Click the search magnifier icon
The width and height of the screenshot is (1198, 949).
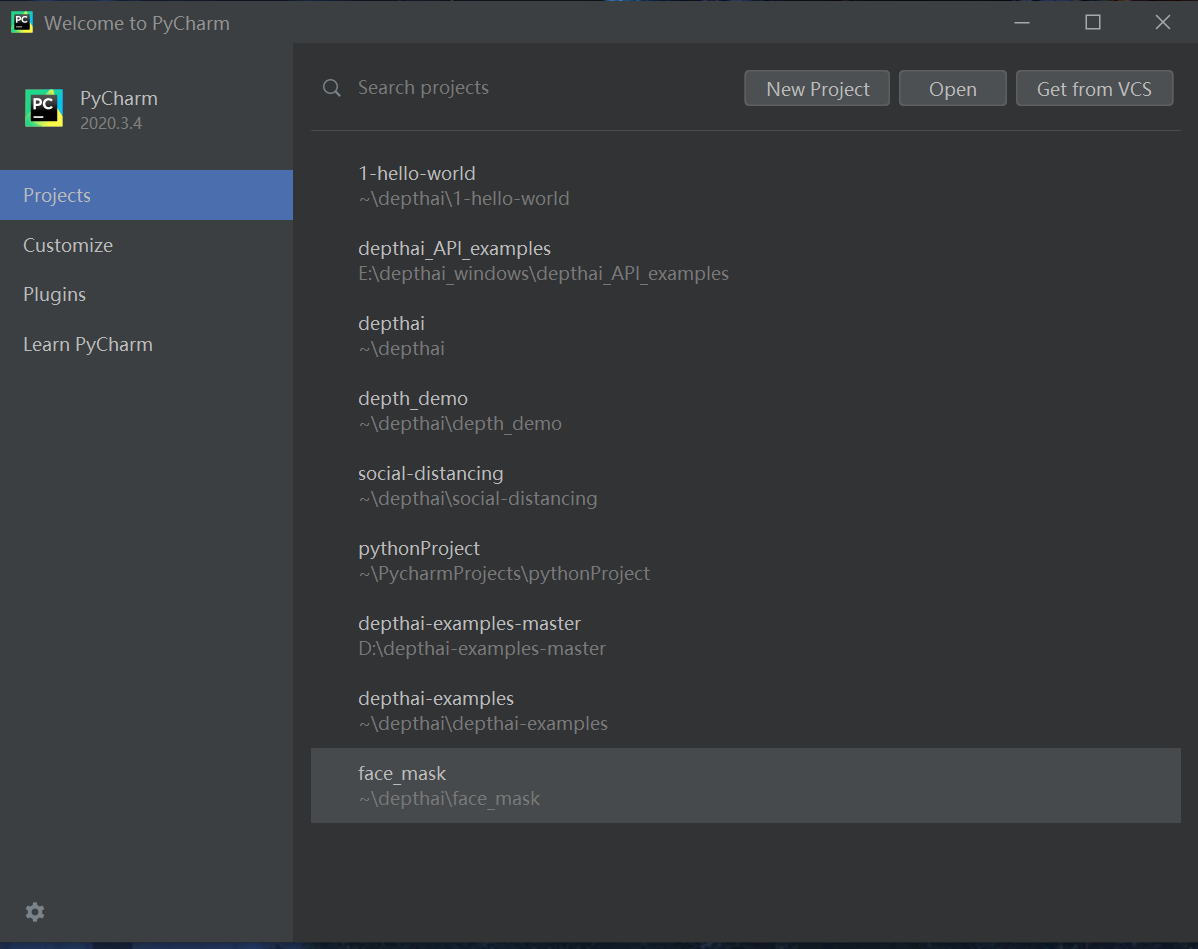point(332,88)
